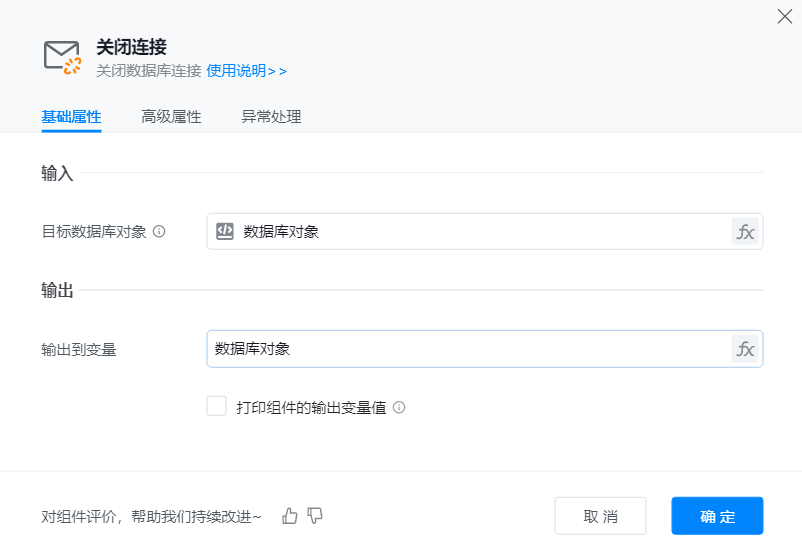This screenshot has width=802, height=549.
Task: Click info icon beside 目标数据库对象 label
Action: [x=159, y=232]
